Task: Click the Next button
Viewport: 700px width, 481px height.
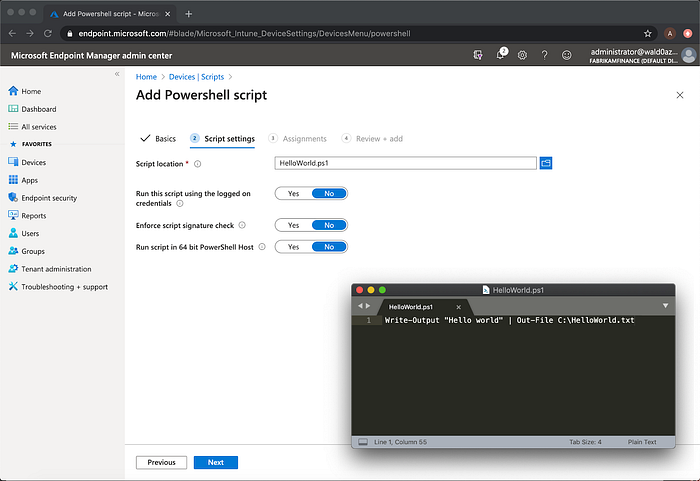Action: pyautogui.click(x=216, y=462)
